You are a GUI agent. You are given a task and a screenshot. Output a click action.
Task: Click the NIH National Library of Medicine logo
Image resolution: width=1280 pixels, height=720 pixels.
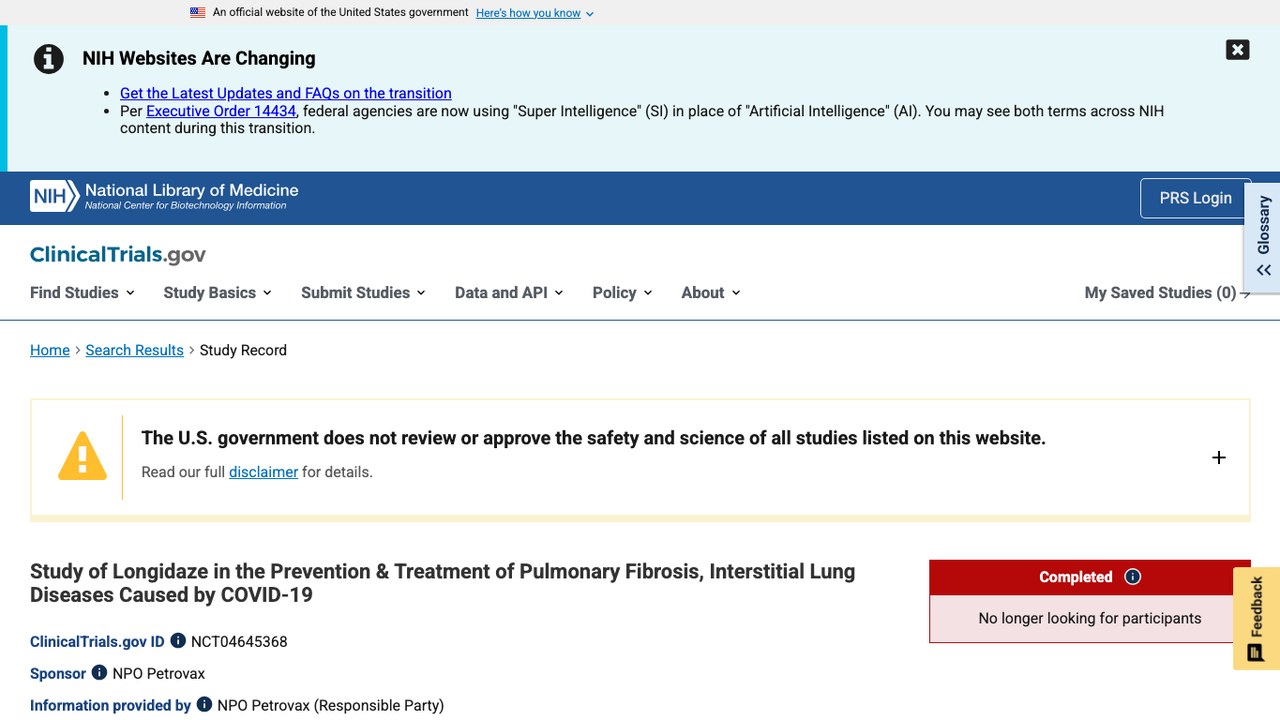[164, 196]
